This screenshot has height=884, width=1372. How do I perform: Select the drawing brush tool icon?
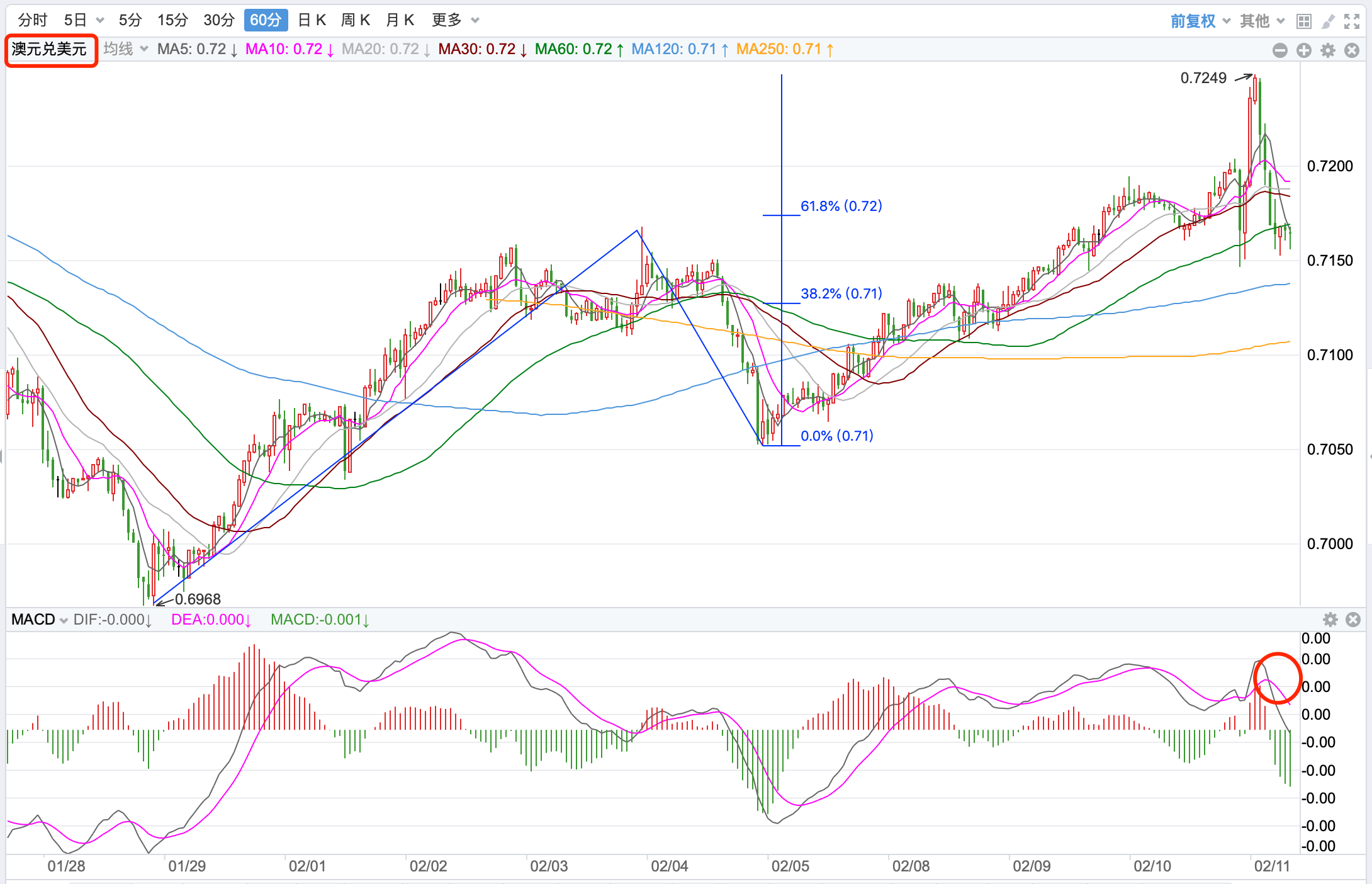point(1327,21)
